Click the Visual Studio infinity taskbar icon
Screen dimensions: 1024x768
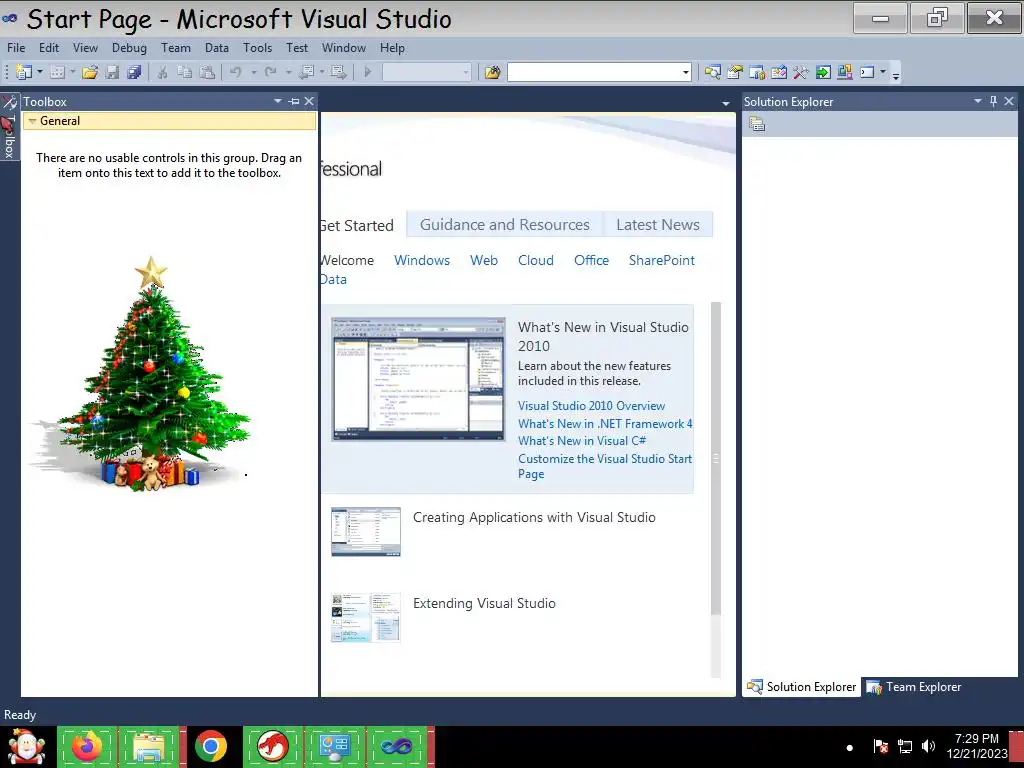[396, 746]
